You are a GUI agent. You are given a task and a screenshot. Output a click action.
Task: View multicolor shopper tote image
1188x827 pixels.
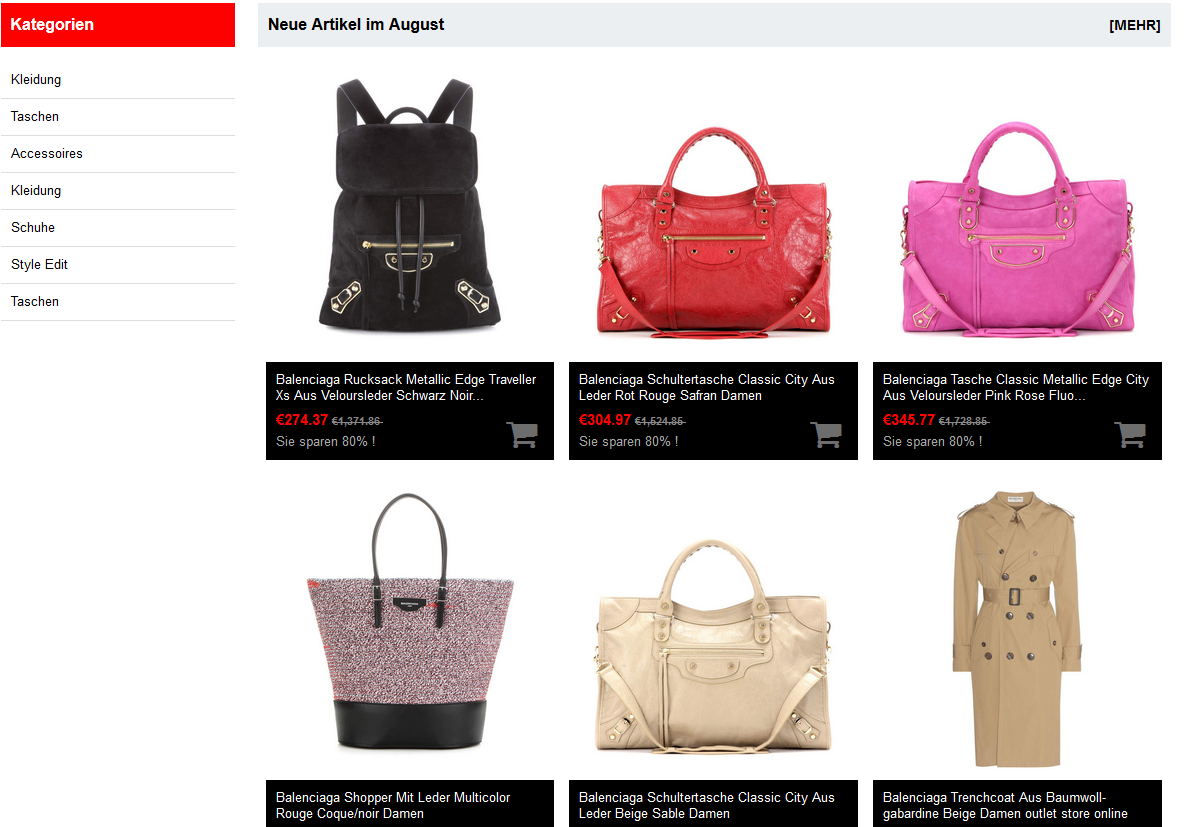(410, 622)
